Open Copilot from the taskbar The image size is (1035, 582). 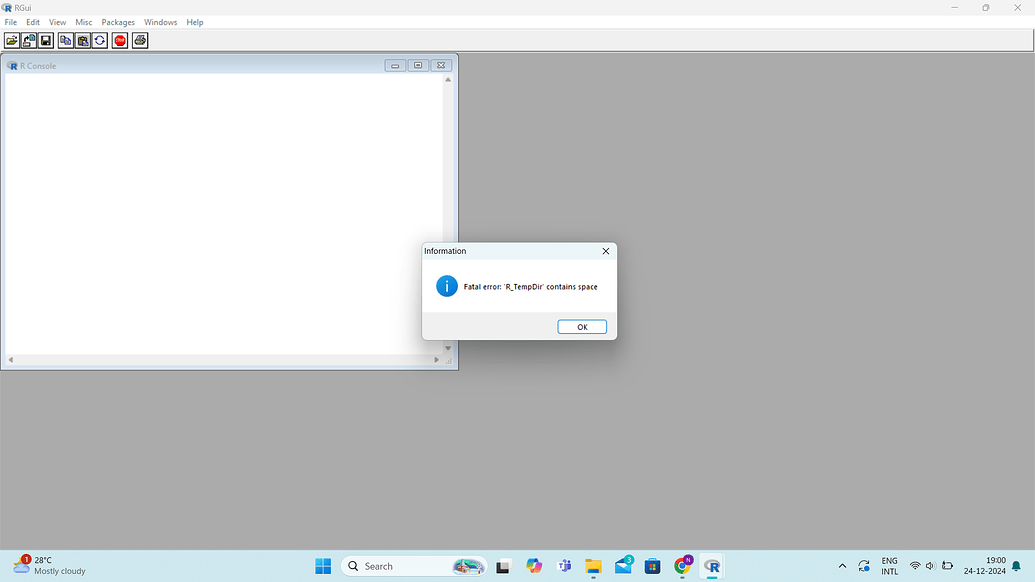(x=533, y=566)
